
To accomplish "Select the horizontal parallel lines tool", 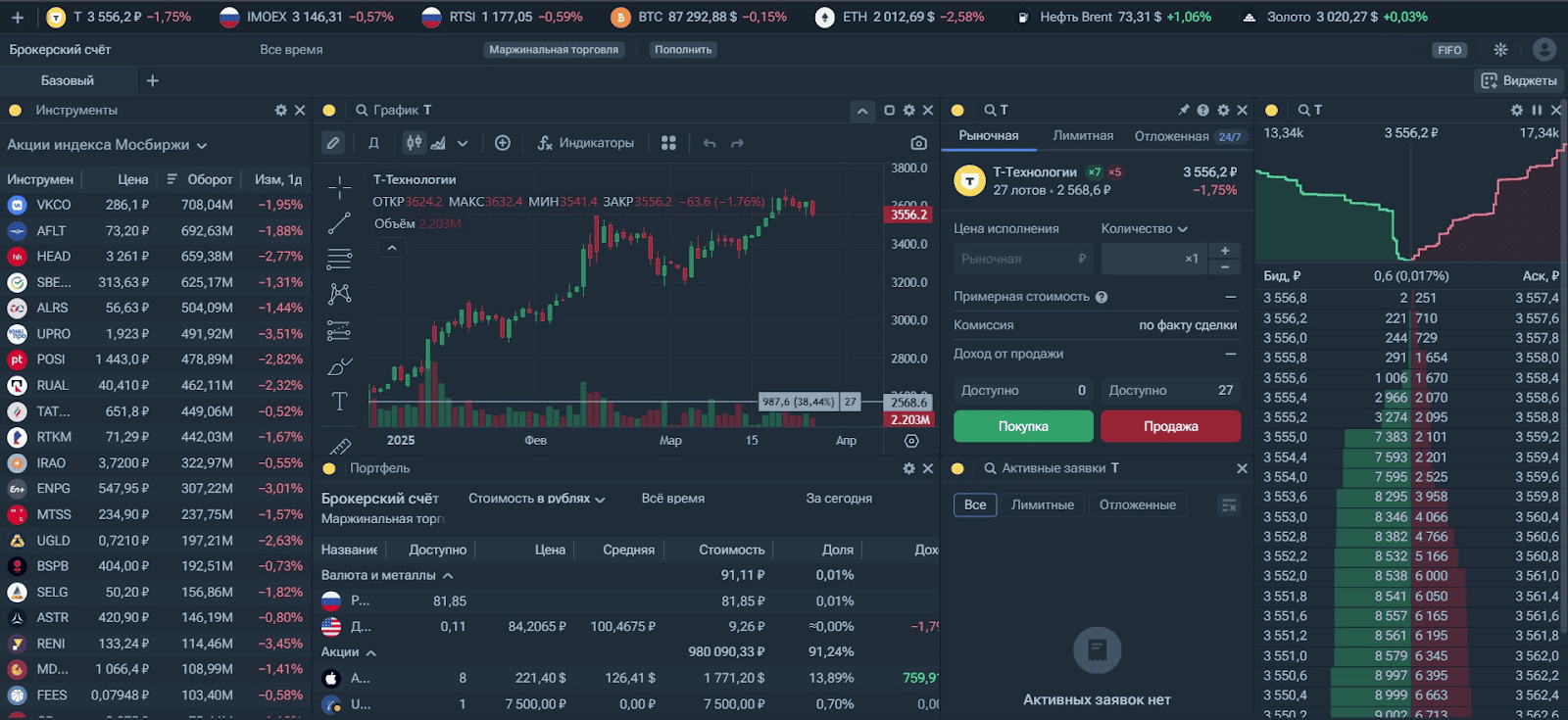I will click(340, 259).
